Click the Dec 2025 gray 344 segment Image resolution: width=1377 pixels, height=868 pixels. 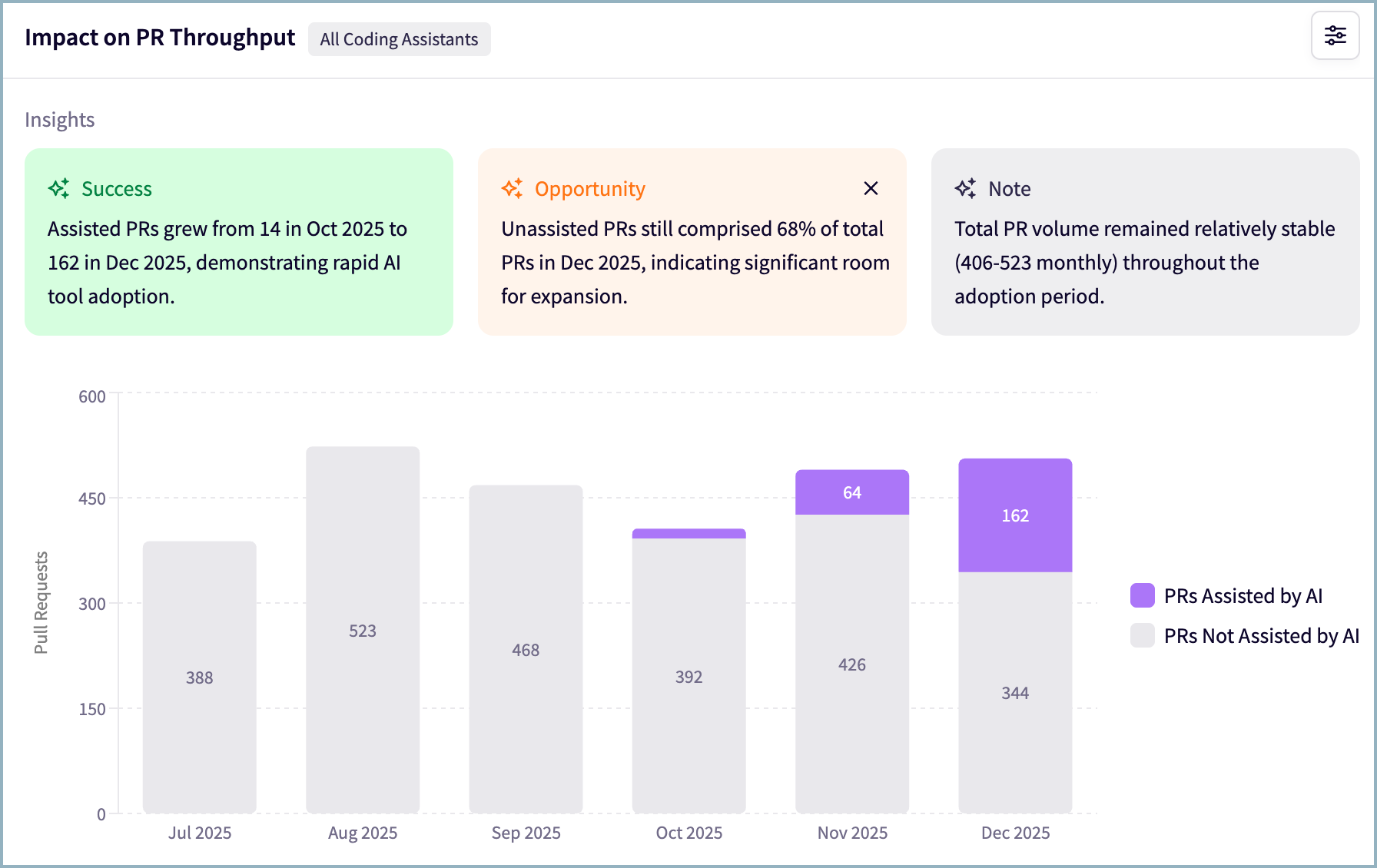pos(1015,692)
